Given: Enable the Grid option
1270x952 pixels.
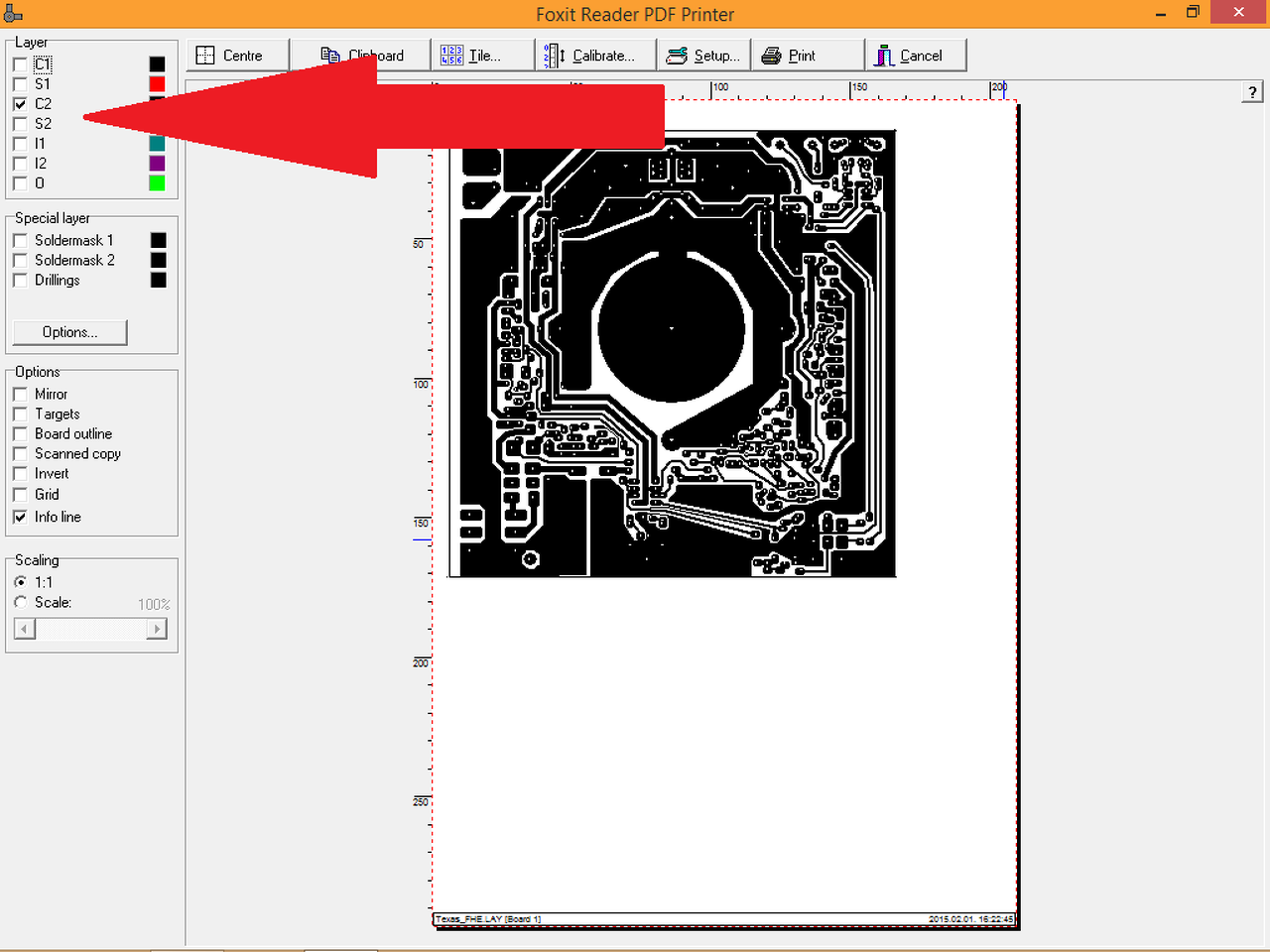Looking at the screenshot, I should [x=20, y=495].
